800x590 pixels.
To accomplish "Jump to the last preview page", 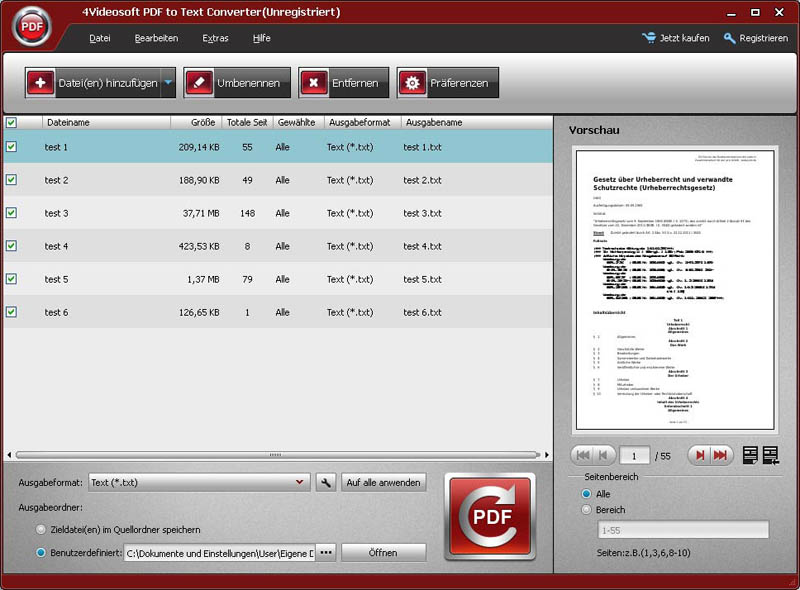I will [724, 455].
